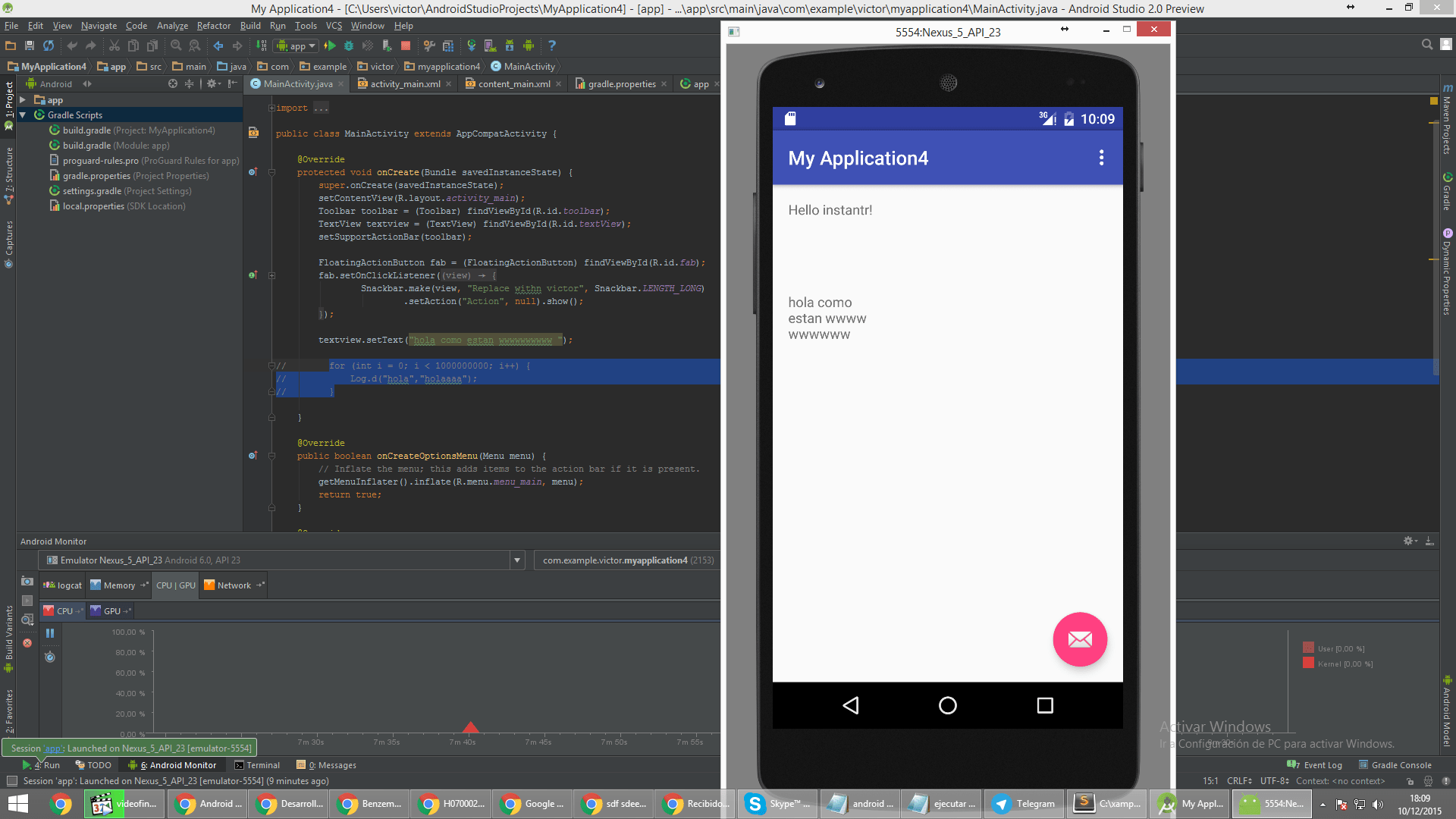Toggle the GPU monitor tab

pos(111,610)
